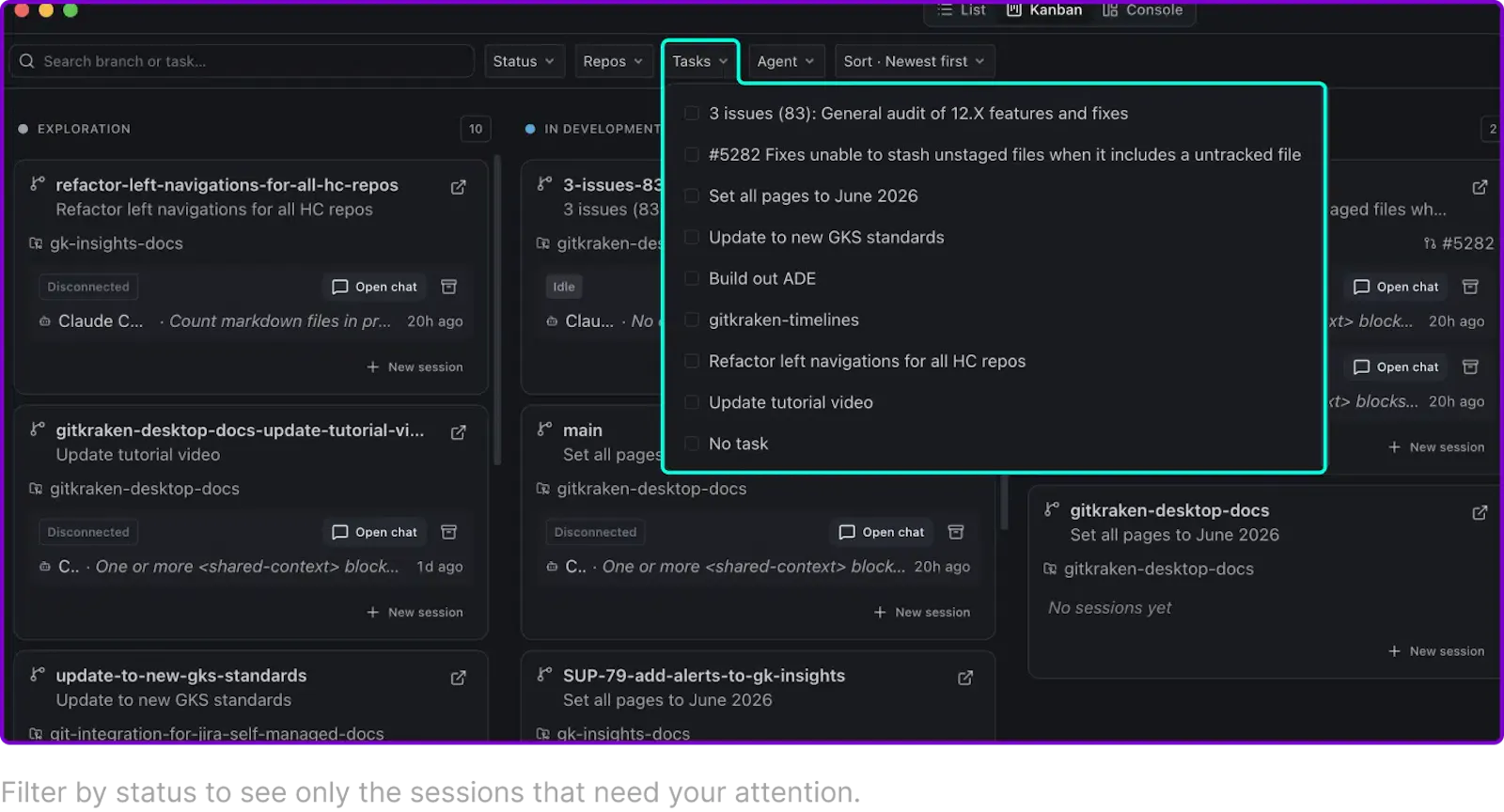This screenshot has width=1504, height=812.
Task: Click the Claude agent icon on refactor card
Action: click(x=45, y=321)
